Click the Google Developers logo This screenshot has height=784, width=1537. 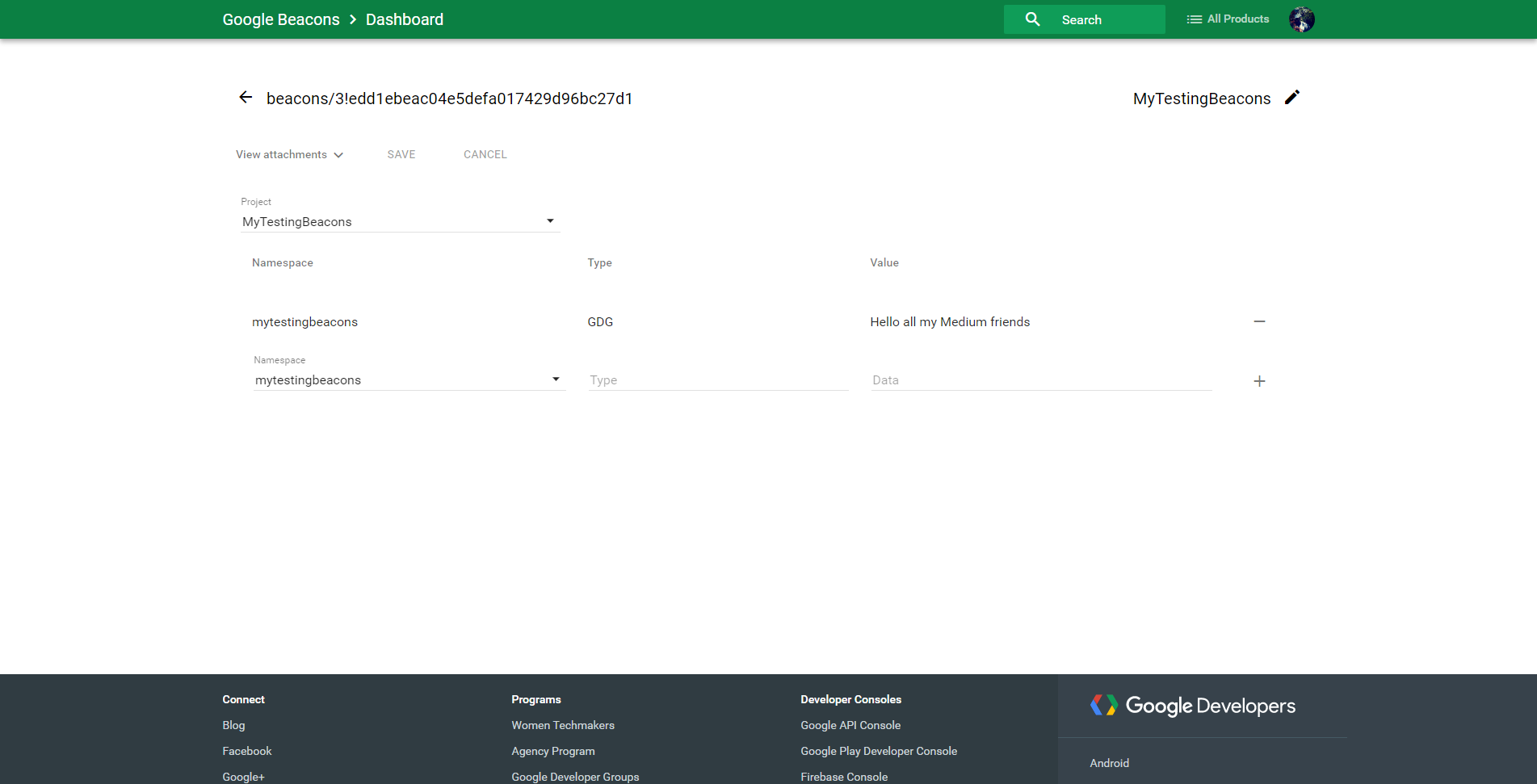click(1193, 706)
